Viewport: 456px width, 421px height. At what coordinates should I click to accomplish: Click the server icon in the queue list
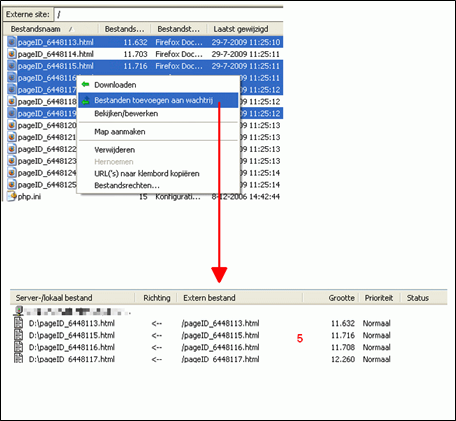tap(19, 311)
